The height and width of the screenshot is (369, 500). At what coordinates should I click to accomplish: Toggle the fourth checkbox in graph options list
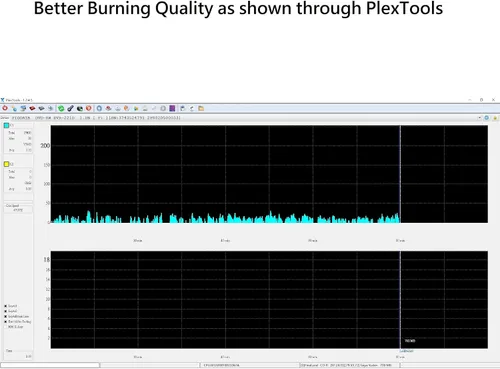(x=6, y=322)
